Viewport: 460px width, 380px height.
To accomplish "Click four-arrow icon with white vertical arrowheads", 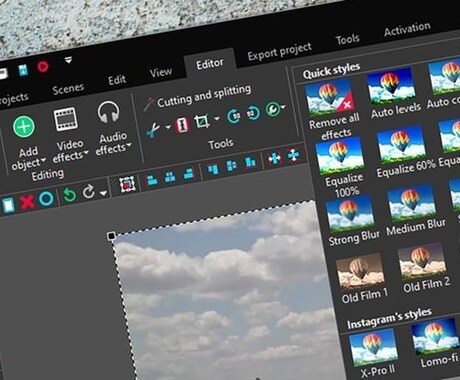I will (293, 156).
